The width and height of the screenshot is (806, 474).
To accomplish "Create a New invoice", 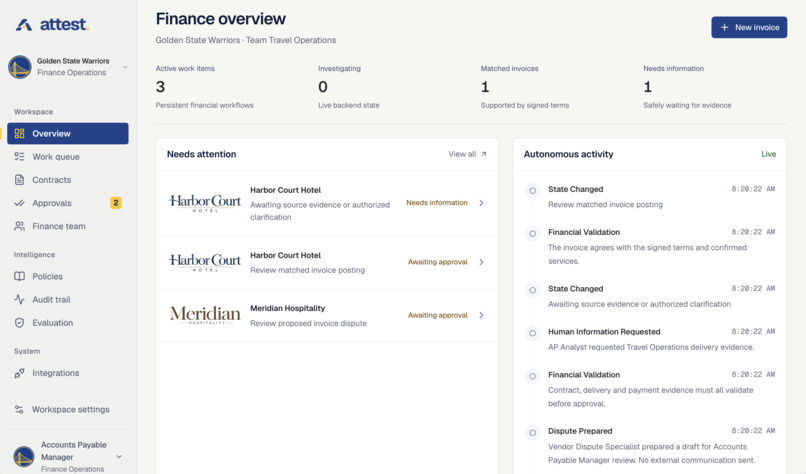I will (749, 27).
